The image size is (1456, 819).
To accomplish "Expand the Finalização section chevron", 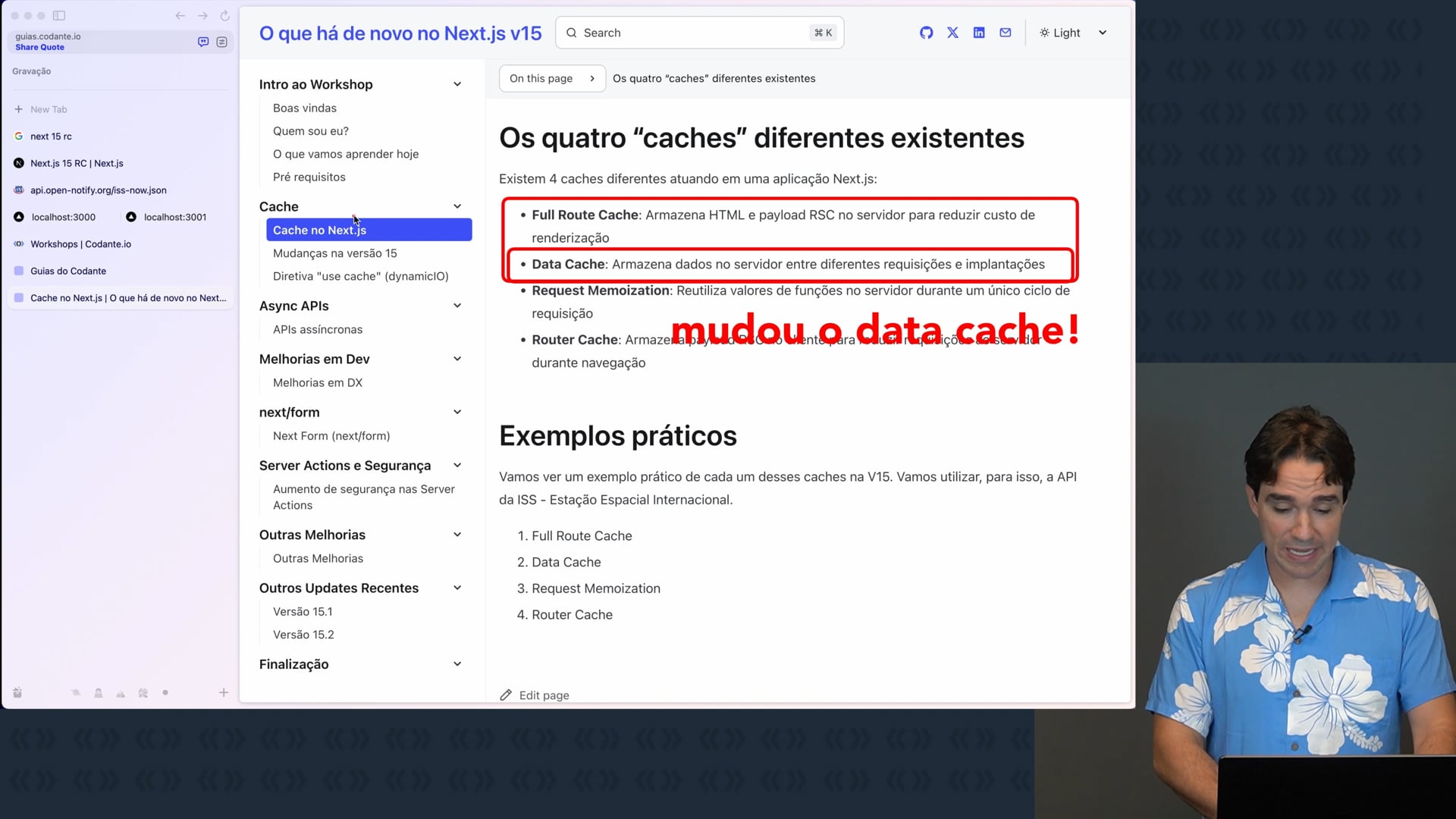I will click(x=457, y=664).
